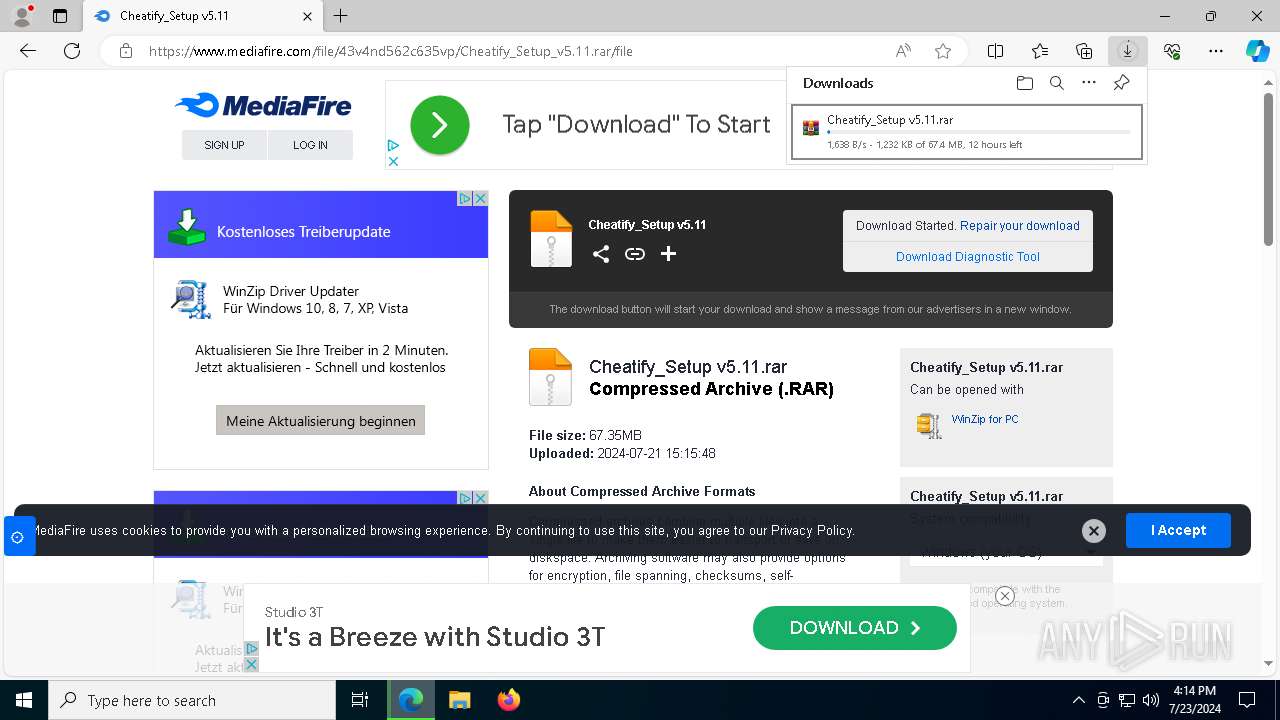Image resolution: width=1280 pixels, height=720 pixels.
Task: Open File Explorer from the taskbar
Action: [459, 700]
